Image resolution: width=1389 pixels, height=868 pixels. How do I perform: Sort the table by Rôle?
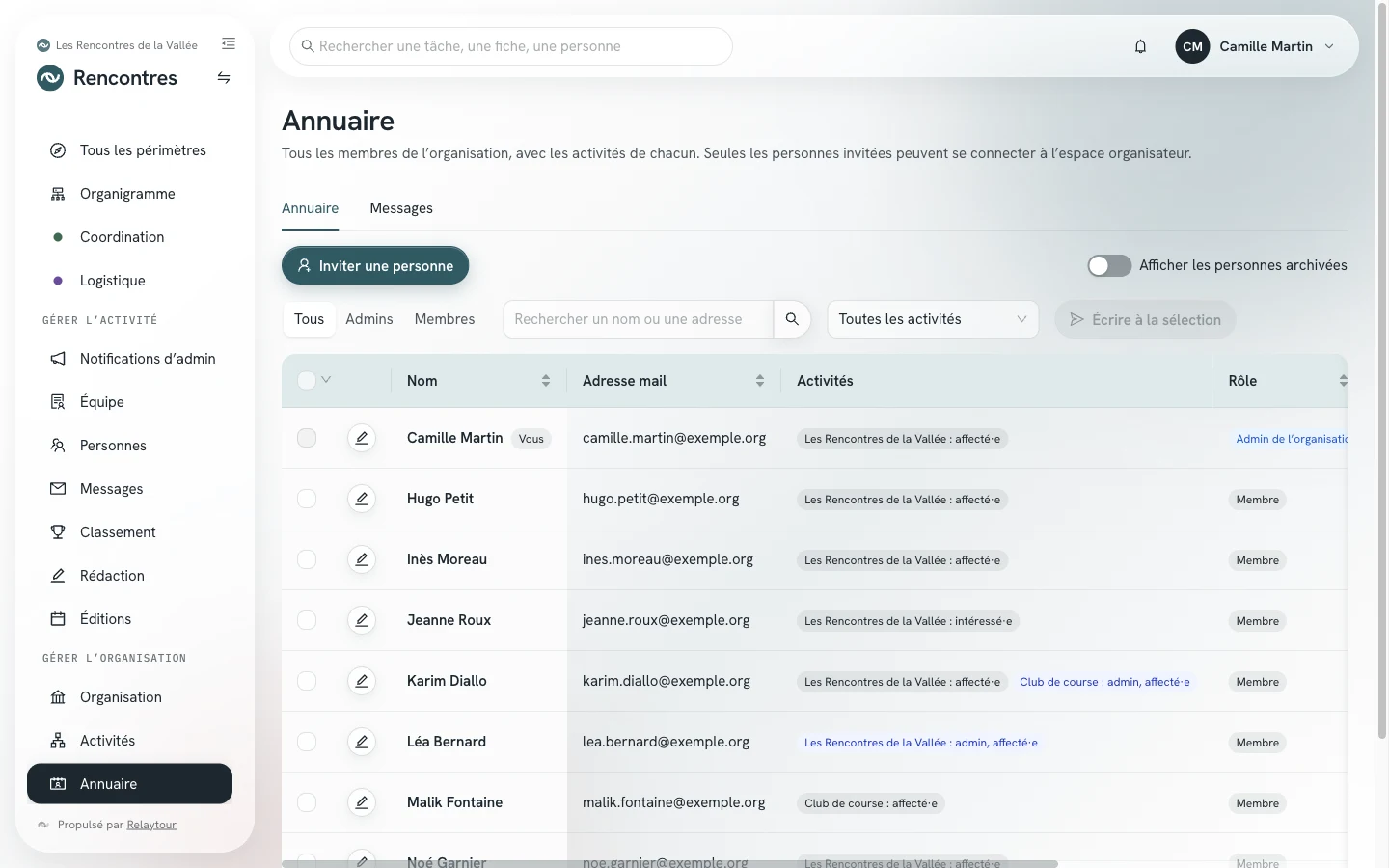(1343, 381)
